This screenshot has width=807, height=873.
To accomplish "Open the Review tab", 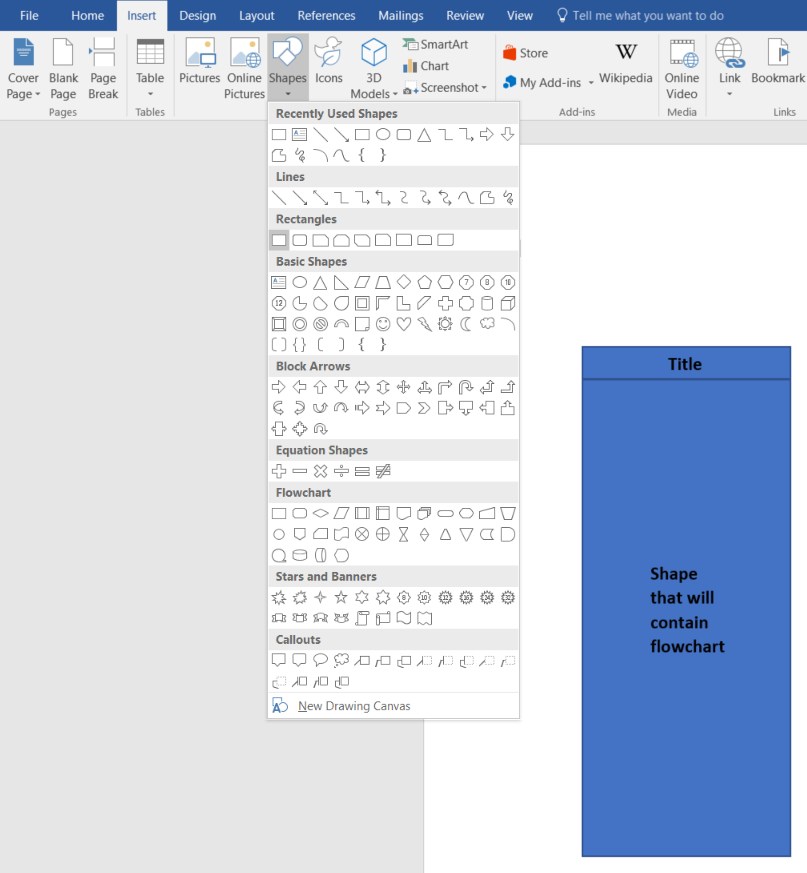I will [x=464, y=15].
